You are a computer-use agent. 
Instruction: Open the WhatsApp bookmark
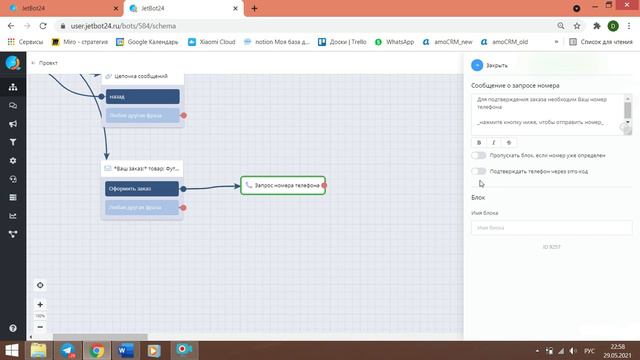tap(394, 42)
